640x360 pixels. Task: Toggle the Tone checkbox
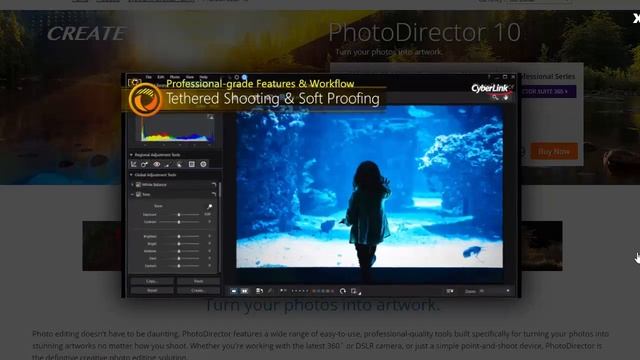point(138,195)
